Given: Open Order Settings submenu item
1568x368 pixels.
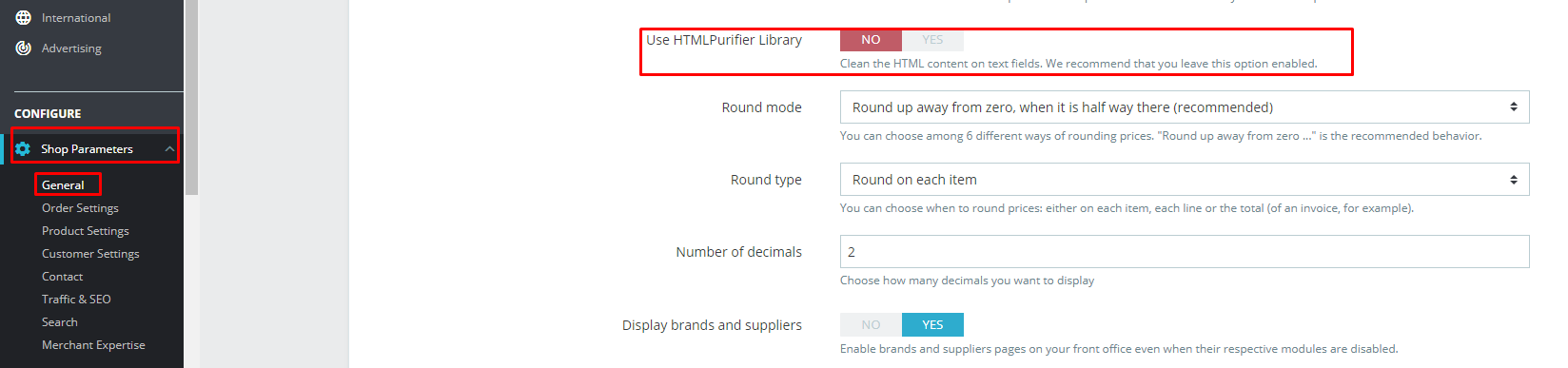Looking at the screenshot, I should (80, 208).
